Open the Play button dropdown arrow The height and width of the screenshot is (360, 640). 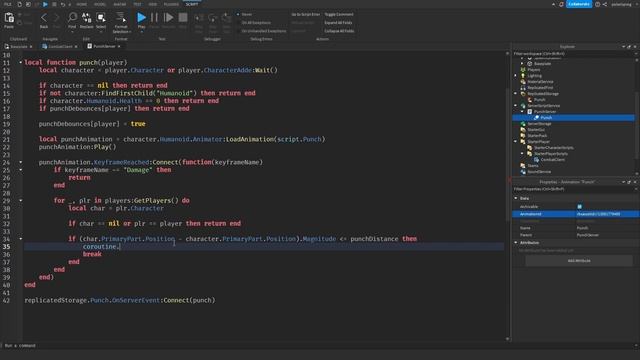point(141,31)
